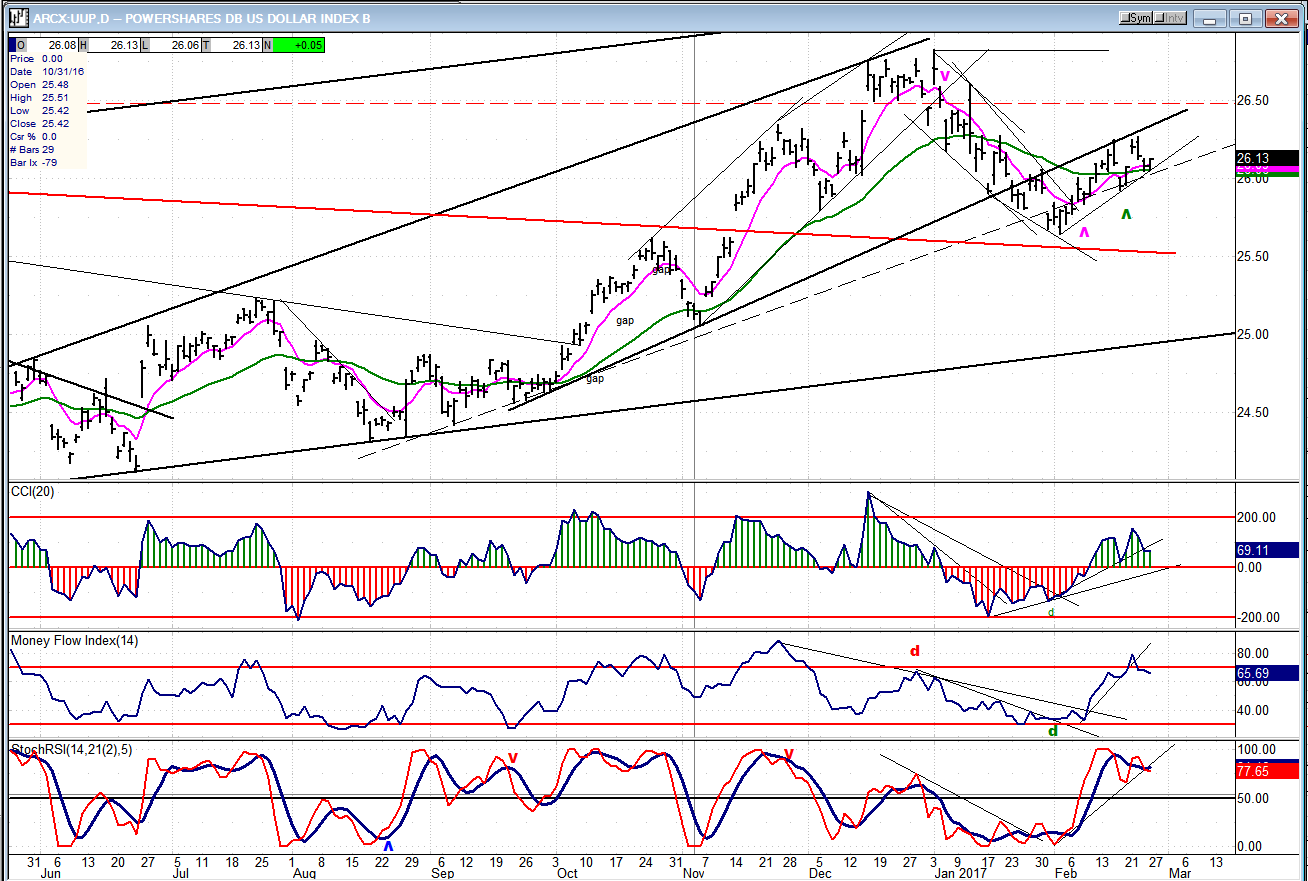Click the red 'd' marker on Money Flow panel
The image size is (1308, 881).
(914, 651)
